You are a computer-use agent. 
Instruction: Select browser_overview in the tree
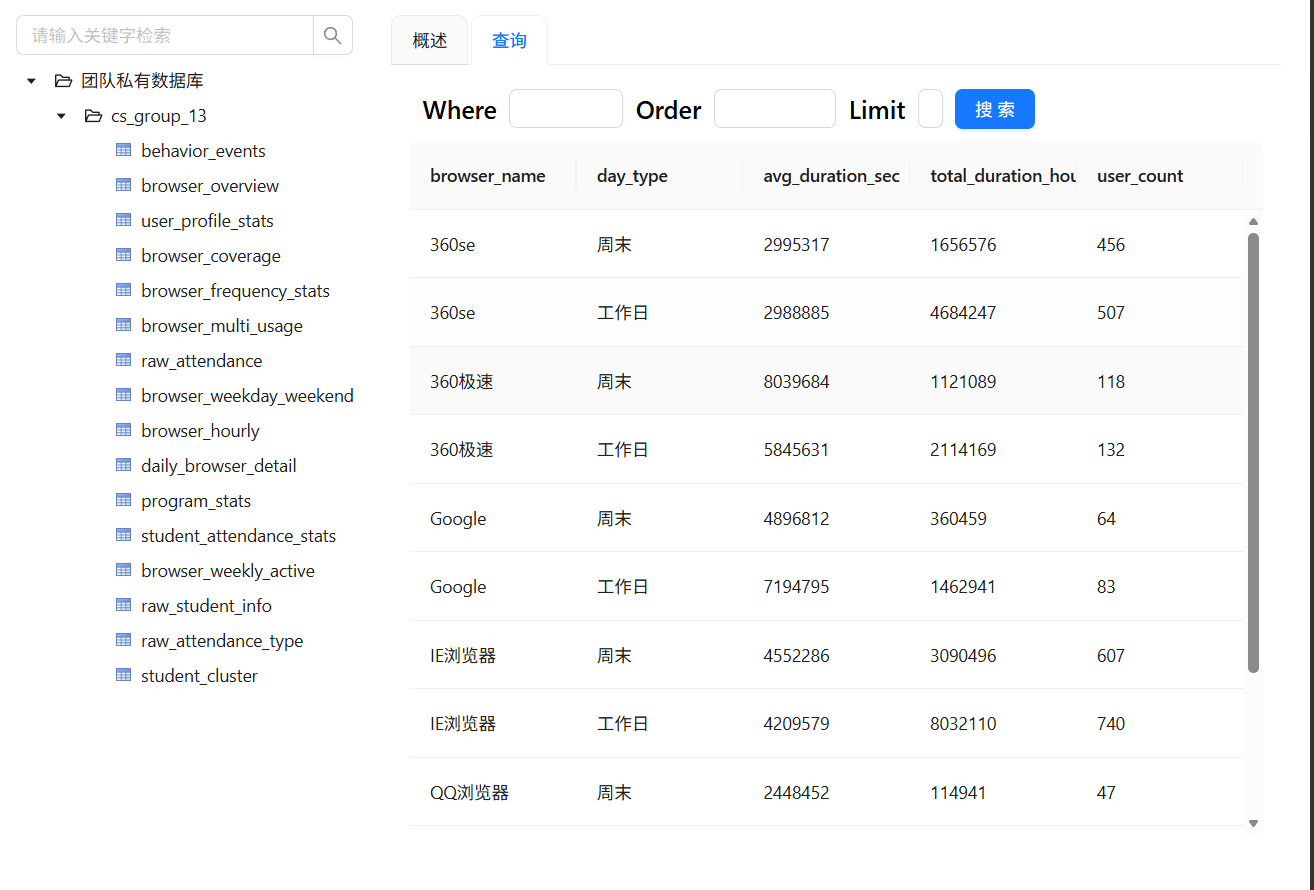[x=210, y=186]
